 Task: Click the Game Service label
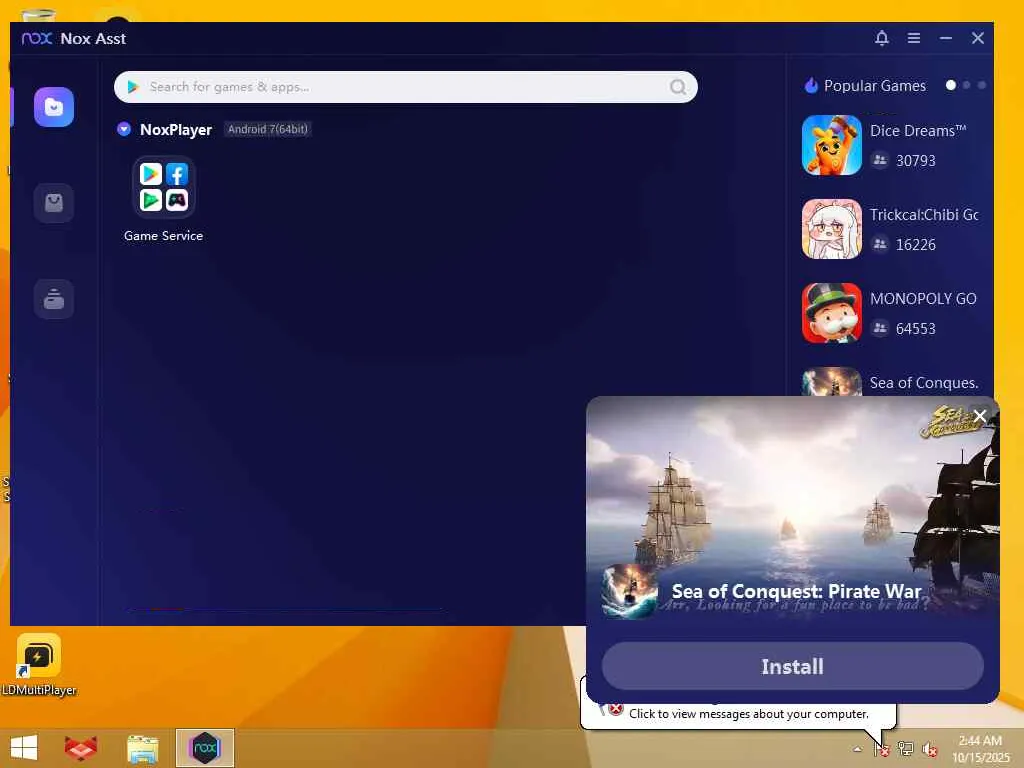click(163, 236)
